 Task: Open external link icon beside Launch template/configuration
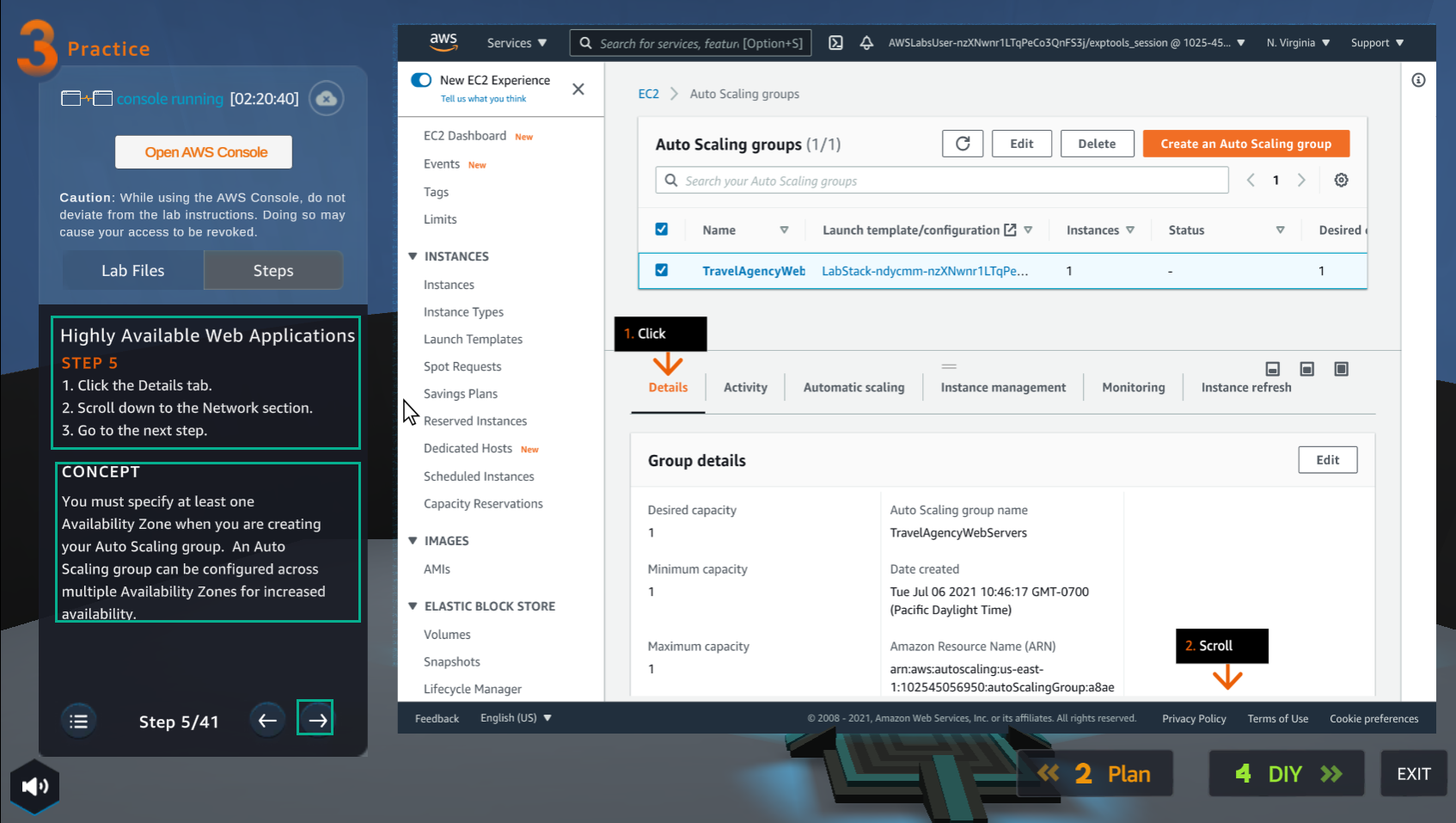[1010, 230]
